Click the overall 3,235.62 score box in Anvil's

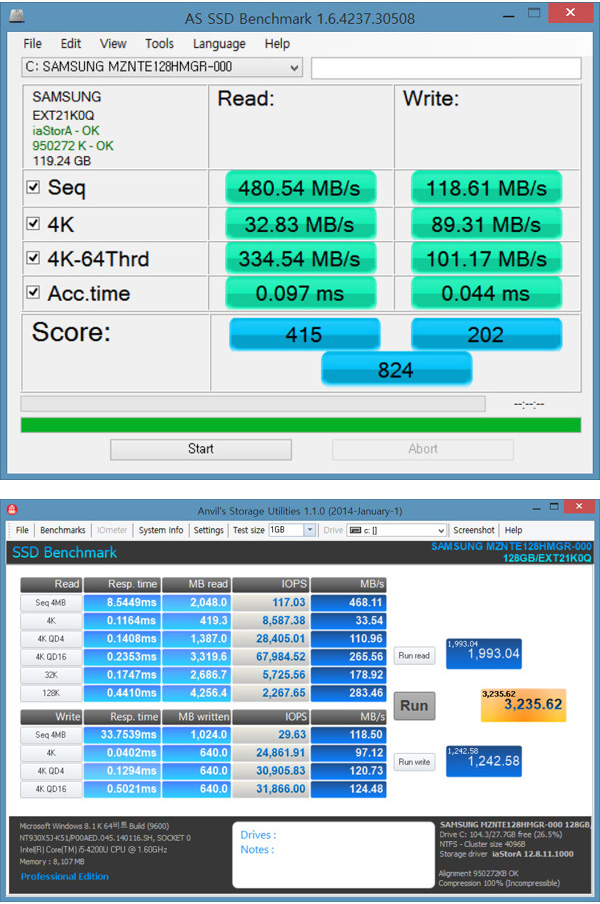coord(523,705)
